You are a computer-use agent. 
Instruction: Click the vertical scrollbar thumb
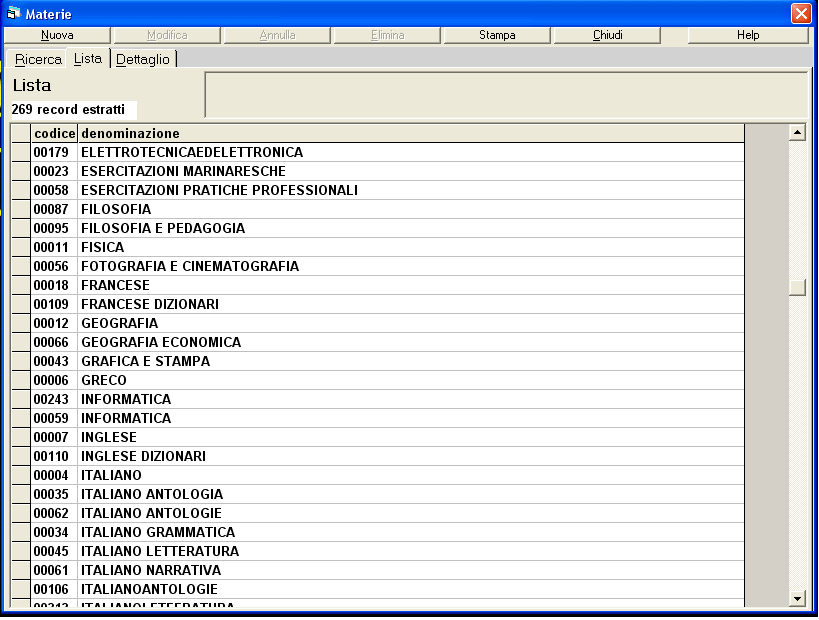click(797, 287)
